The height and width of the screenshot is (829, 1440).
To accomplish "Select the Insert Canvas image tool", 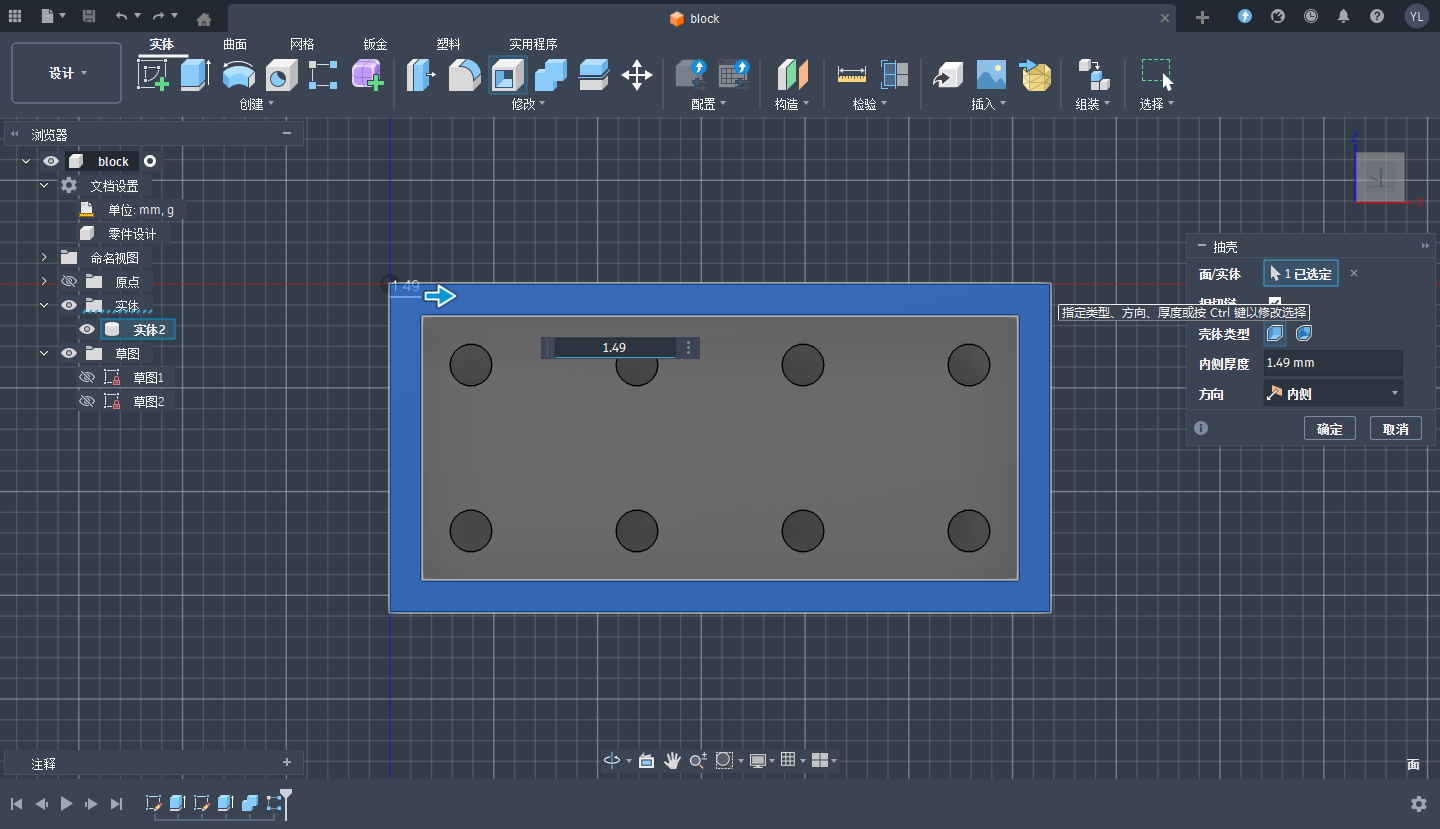I will coord(991,75).
